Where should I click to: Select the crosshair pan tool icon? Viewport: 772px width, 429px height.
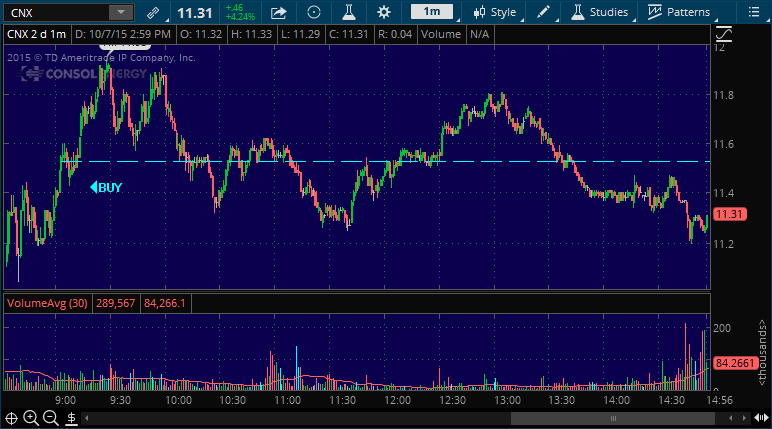click(x=11, y=419)
